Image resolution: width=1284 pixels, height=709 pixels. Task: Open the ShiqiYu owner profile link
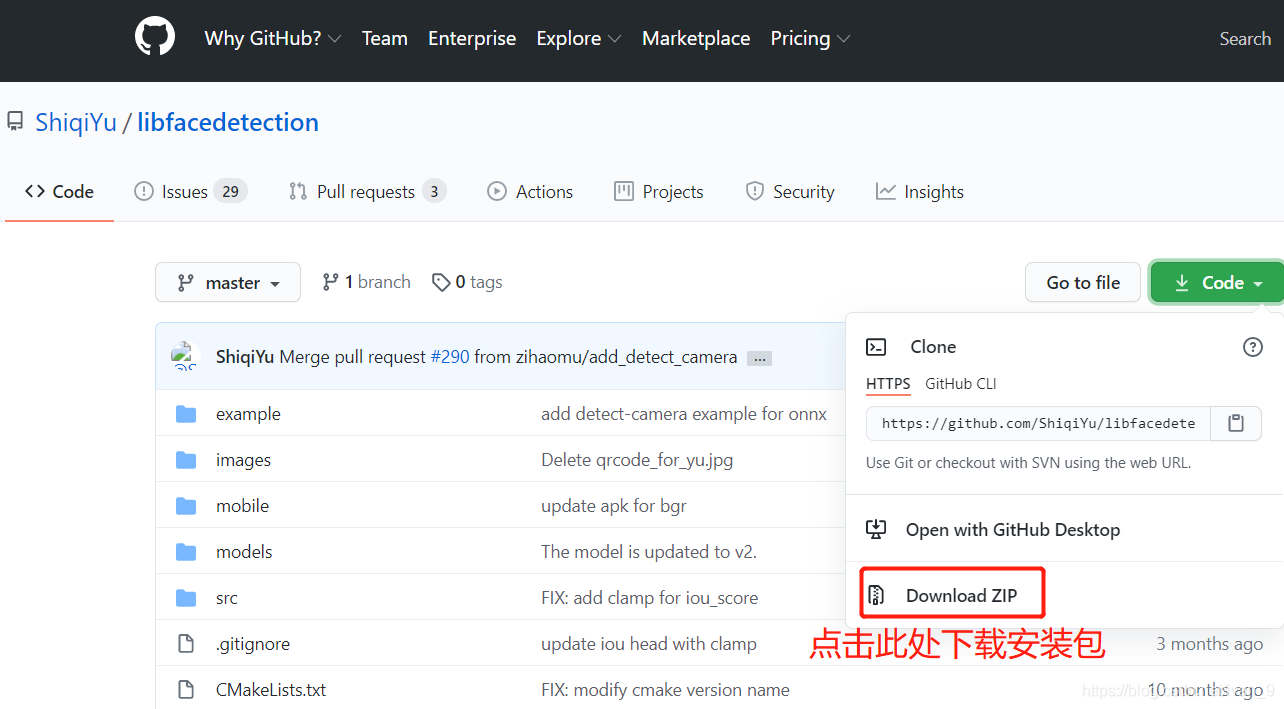76,122
